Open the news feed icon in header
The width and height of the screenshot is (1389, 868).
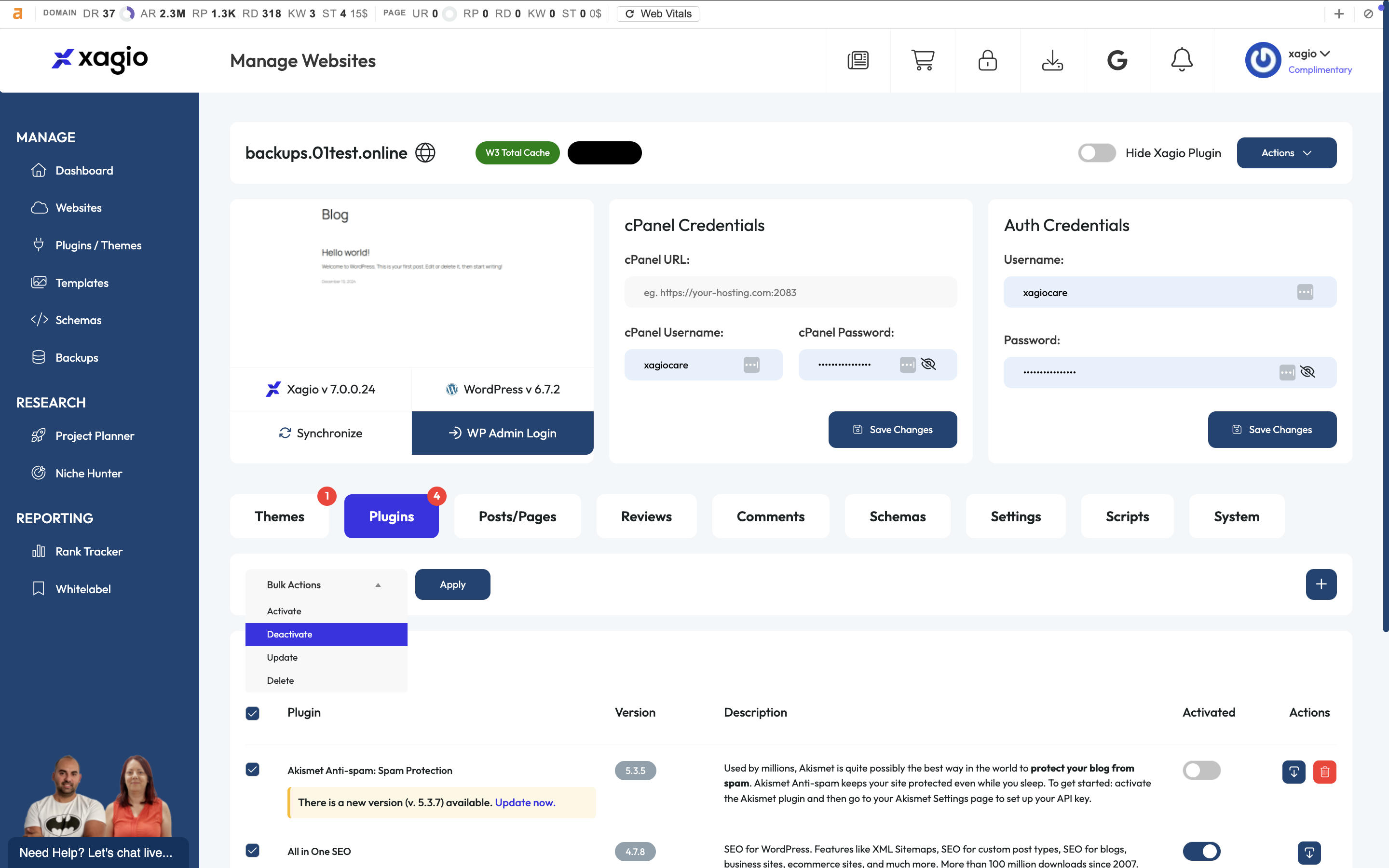tap(858, 60)
